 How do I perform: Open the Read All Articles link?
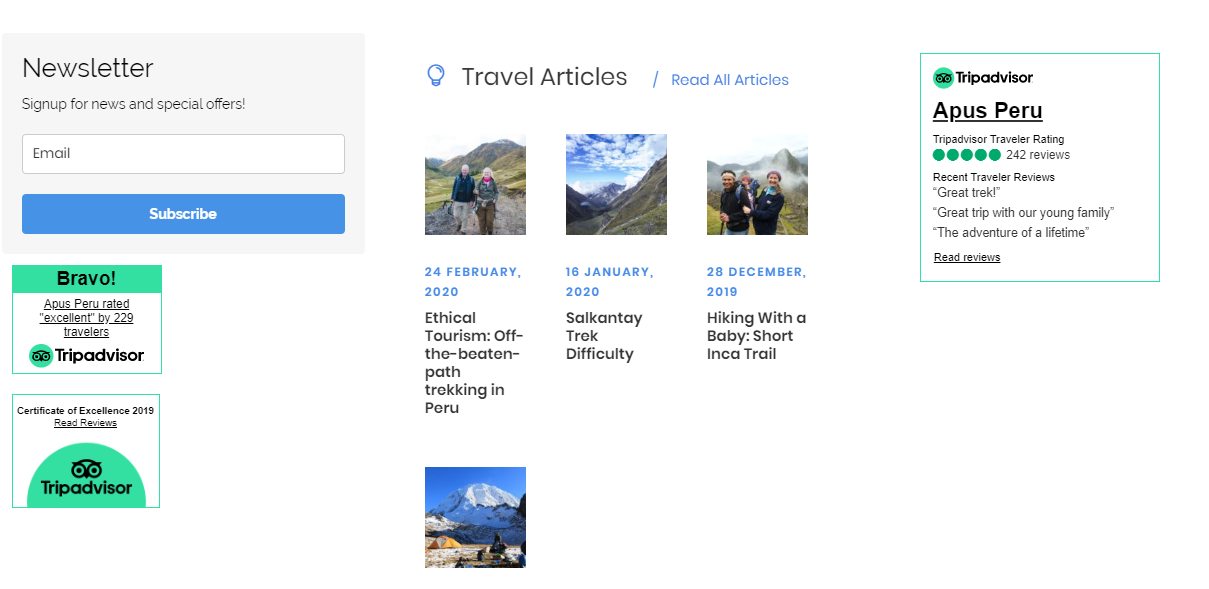730,80
